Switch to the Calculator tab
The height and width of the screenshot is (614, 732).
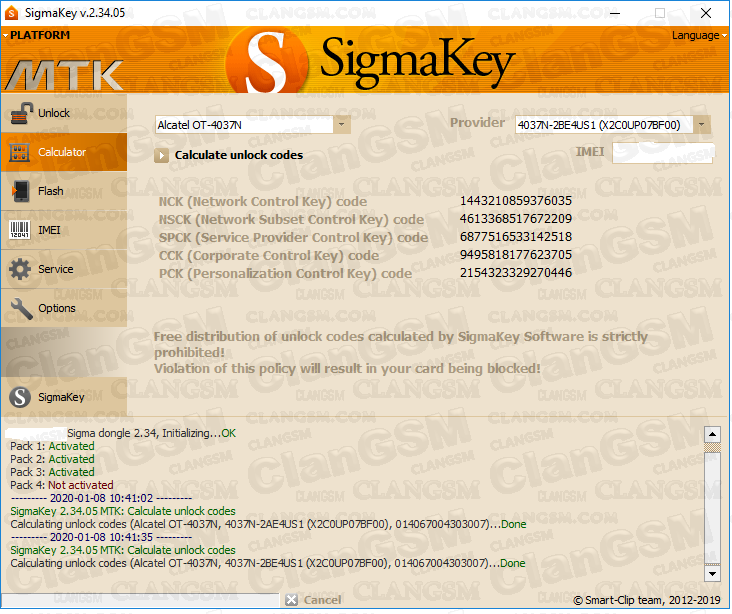64,152
